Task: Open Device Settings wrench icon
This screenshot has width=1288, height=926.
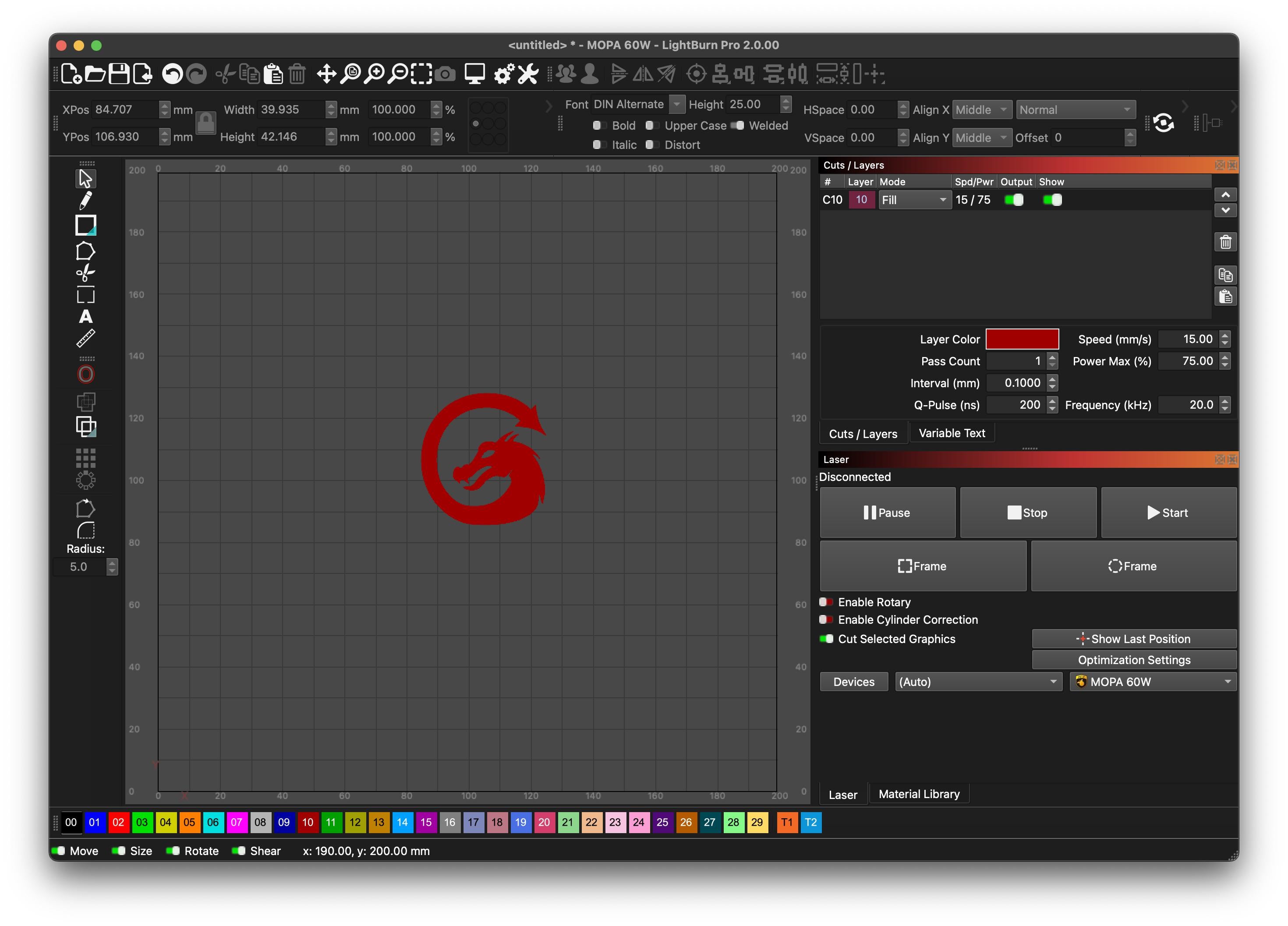Action: pyautogui.click(x=528, y=74)
